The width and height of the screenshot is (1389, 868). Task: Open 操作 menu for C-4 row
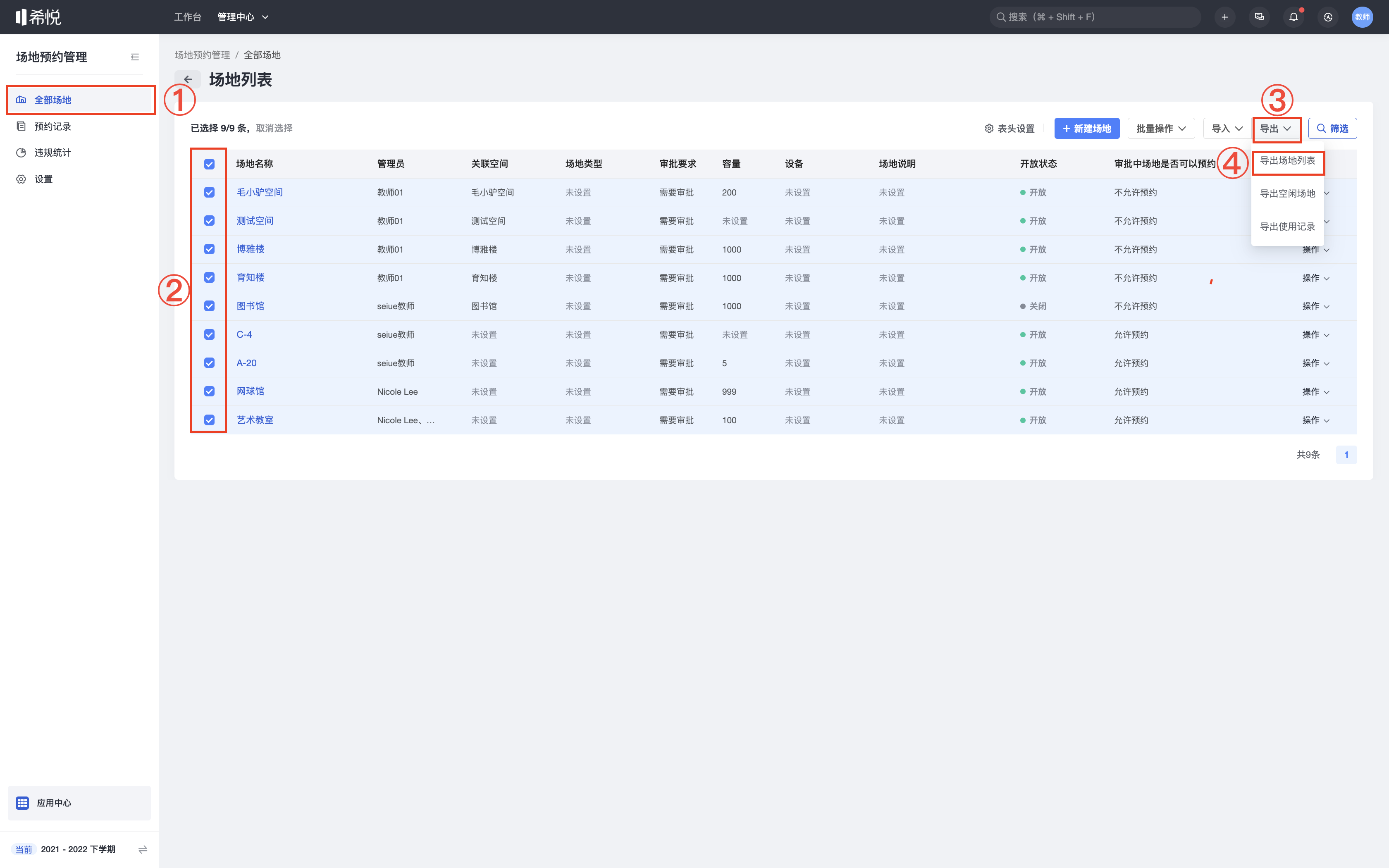[1315, 335]
